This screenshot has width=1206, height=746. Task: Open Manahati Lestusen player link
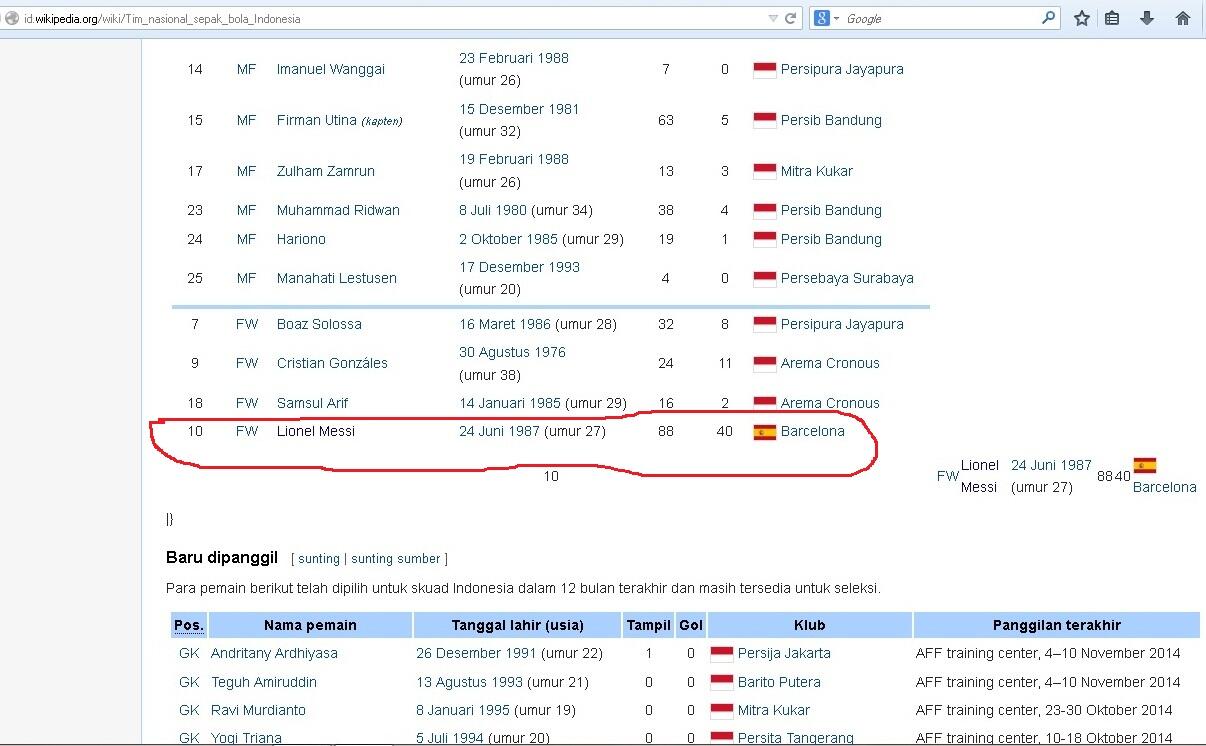point(337,278)
